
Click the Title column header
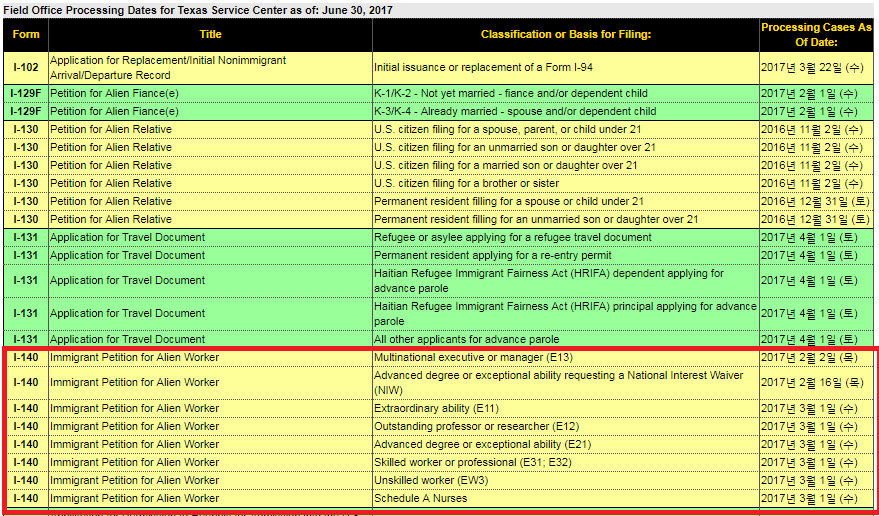click(210, 34)
